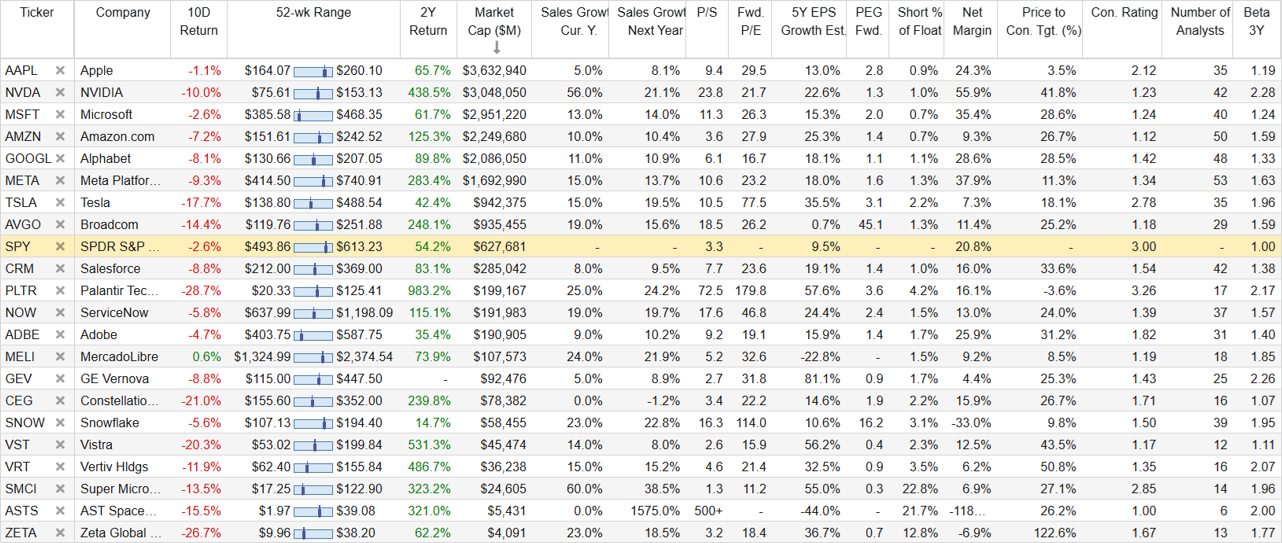Screen dimensions: 1282x543
Task: Remove CRM row using its × icon
Action: 60,269
